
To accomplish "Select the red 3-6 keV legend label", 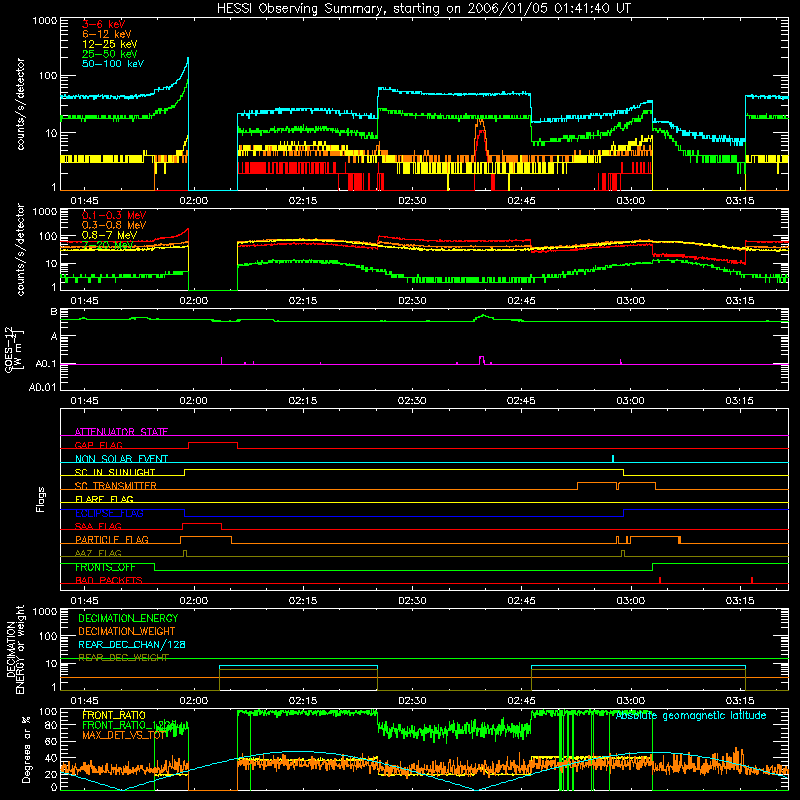I will 103,24.
